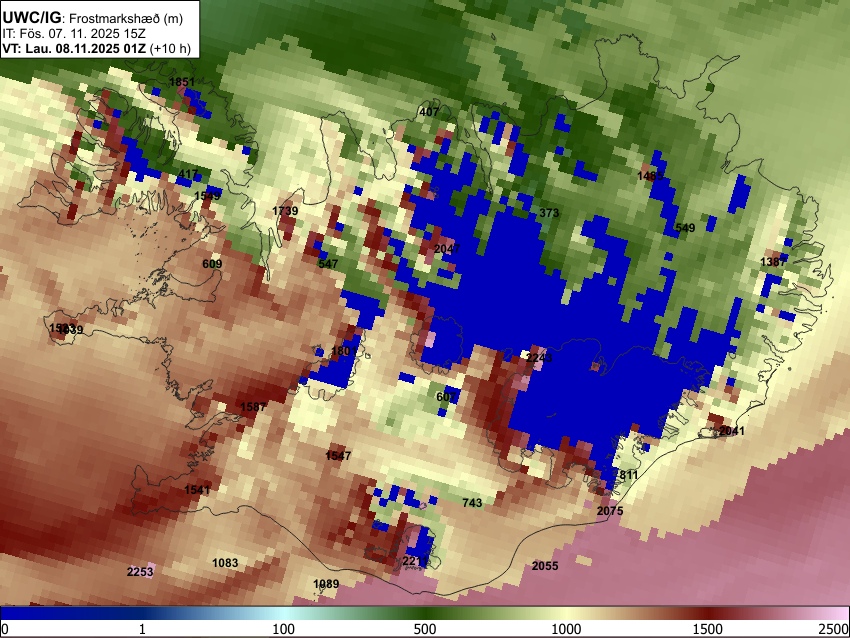Click the '1000' tick on the color scale
The width and height of the screenshot is (850, 638).
click(566, 629)
